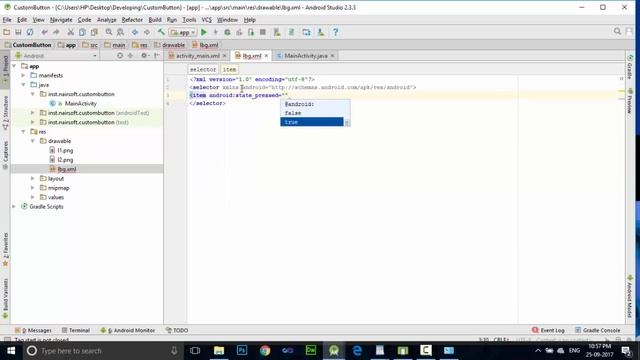640x360 pixels.
Task: Click the Redo toolbar arrow
Action: [x=56, y=32]
